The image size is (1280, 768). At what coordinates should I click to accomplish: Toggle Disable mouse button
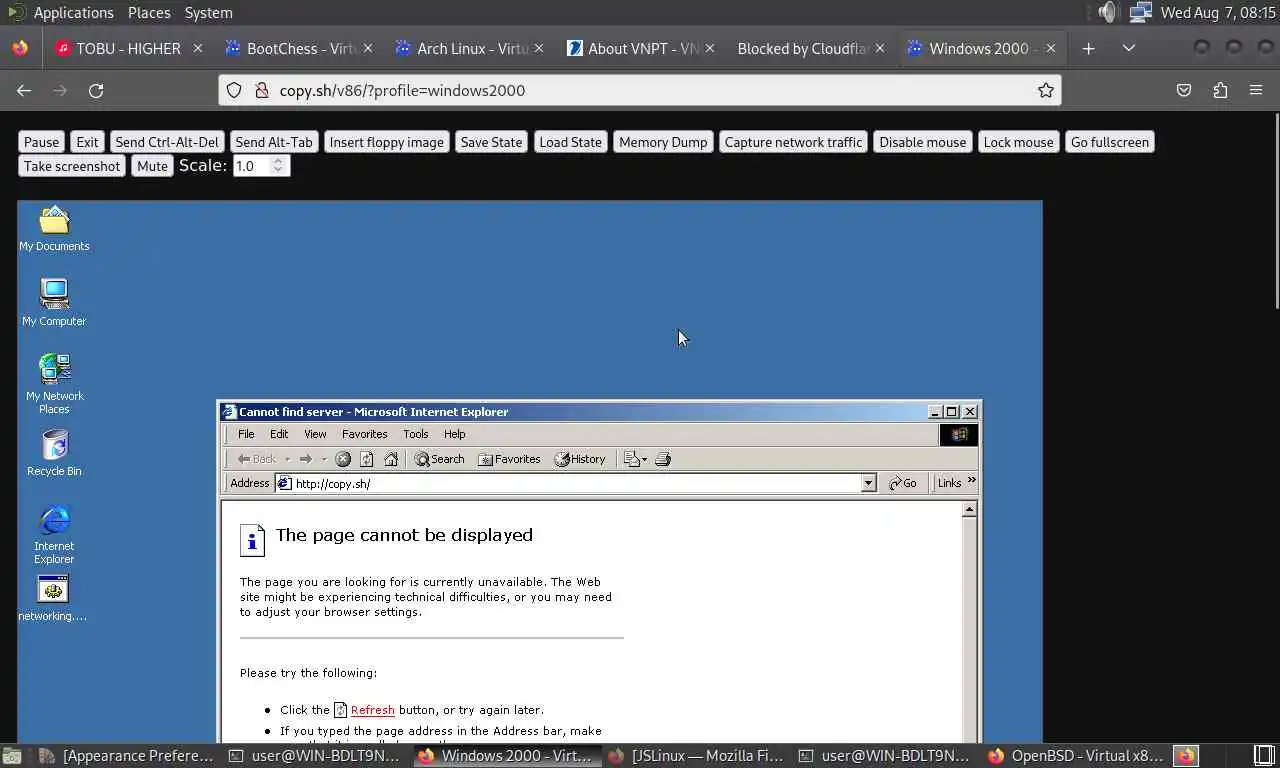click(922, 142)
